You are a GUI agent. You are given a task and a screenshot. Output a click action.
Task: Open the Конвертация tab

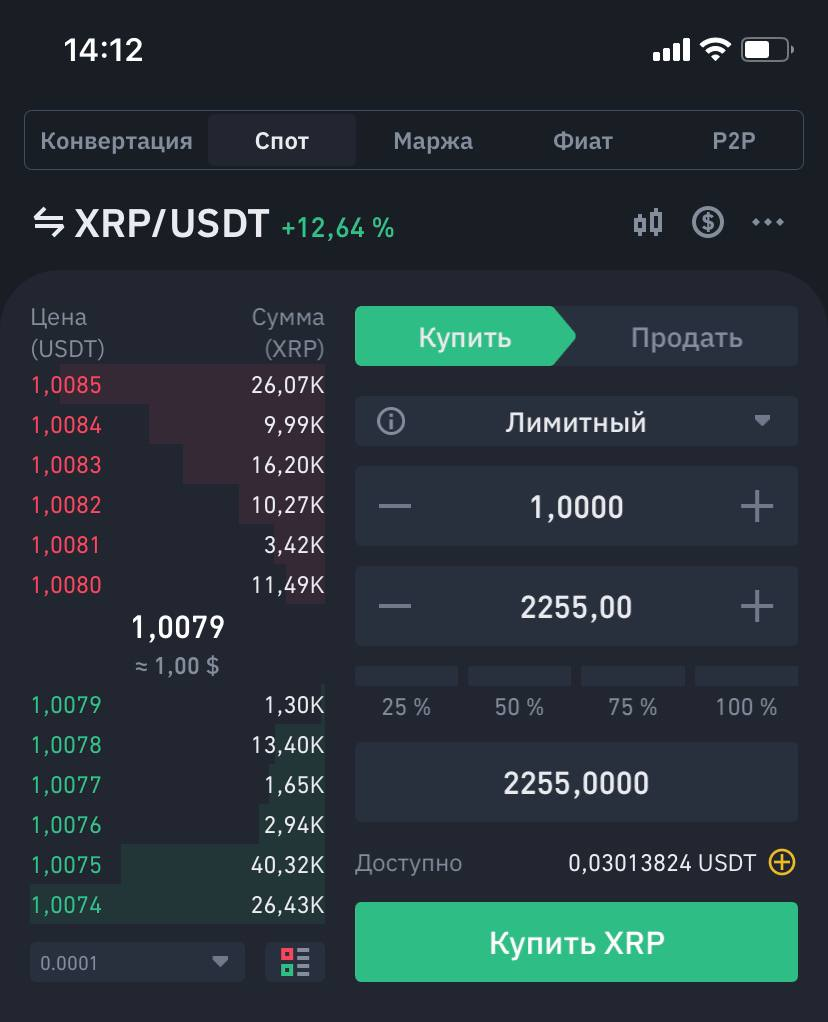point(117,141)
